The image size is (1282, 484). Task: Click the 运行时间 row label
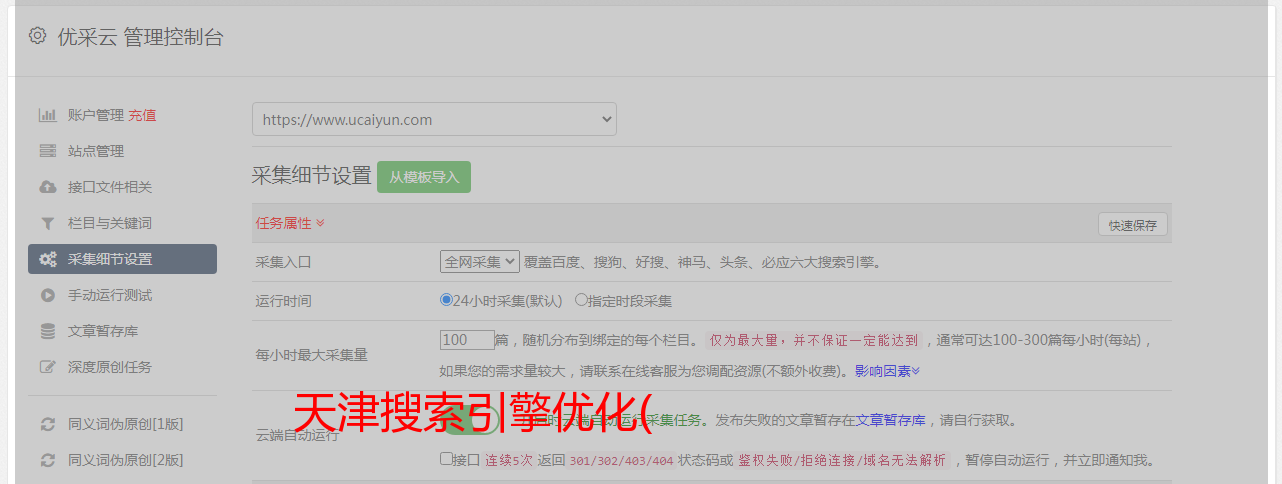pyautogui.click(x=284, y=300)
